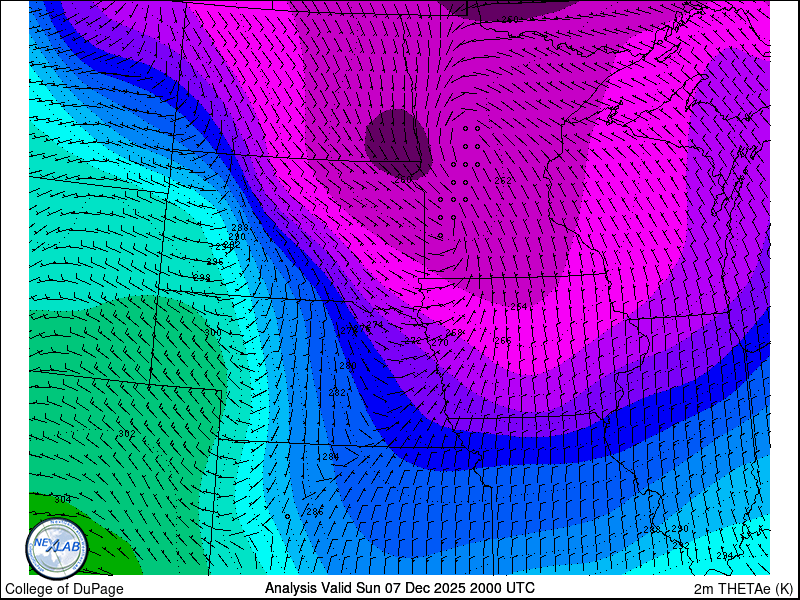800x600 pixels.
Task: Click the '2m THETAe (K)' product label
Action: coord(743,589)
